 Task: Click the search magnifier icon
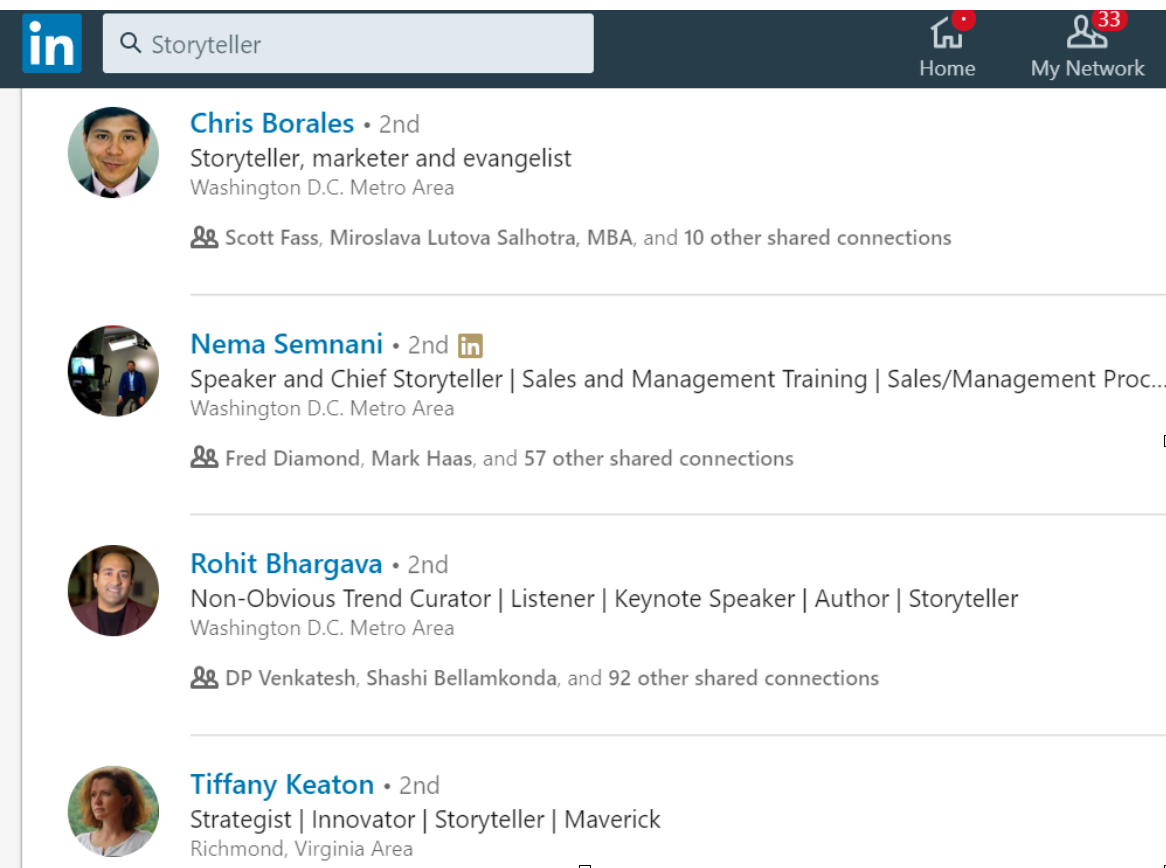(130, 44)
